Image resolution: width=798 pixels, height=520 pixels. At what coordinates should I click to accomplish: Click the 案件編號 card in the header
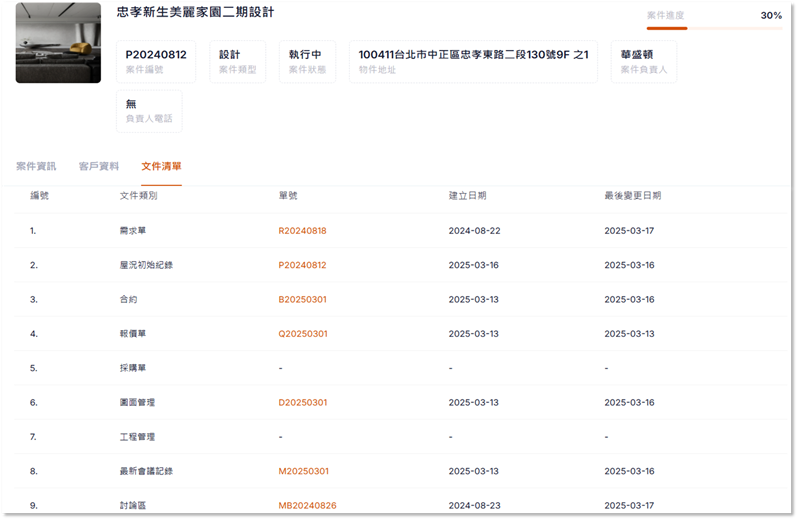click(x=156, y=61)
